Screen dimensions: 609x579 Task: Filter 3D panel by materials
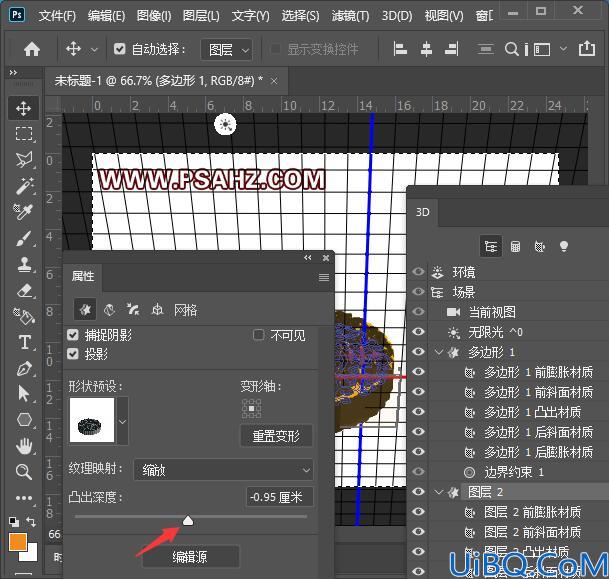pos(540,246)
